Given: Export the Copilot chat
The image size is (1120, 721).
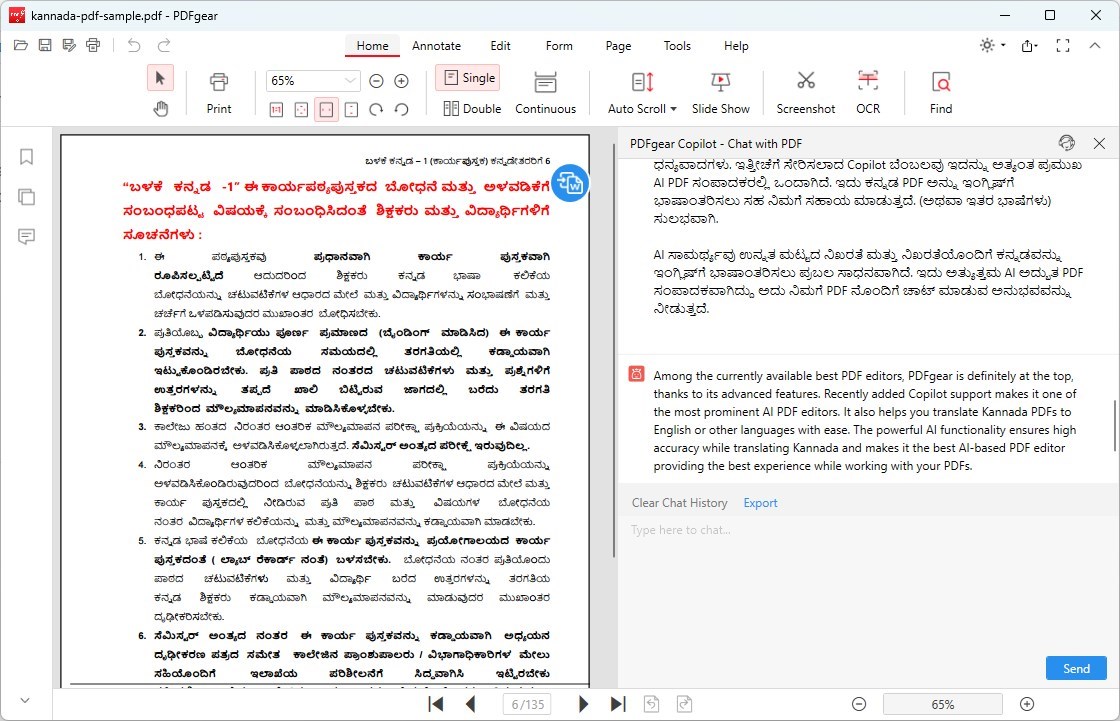Looking at the screenshot, I should pos(760,503).
